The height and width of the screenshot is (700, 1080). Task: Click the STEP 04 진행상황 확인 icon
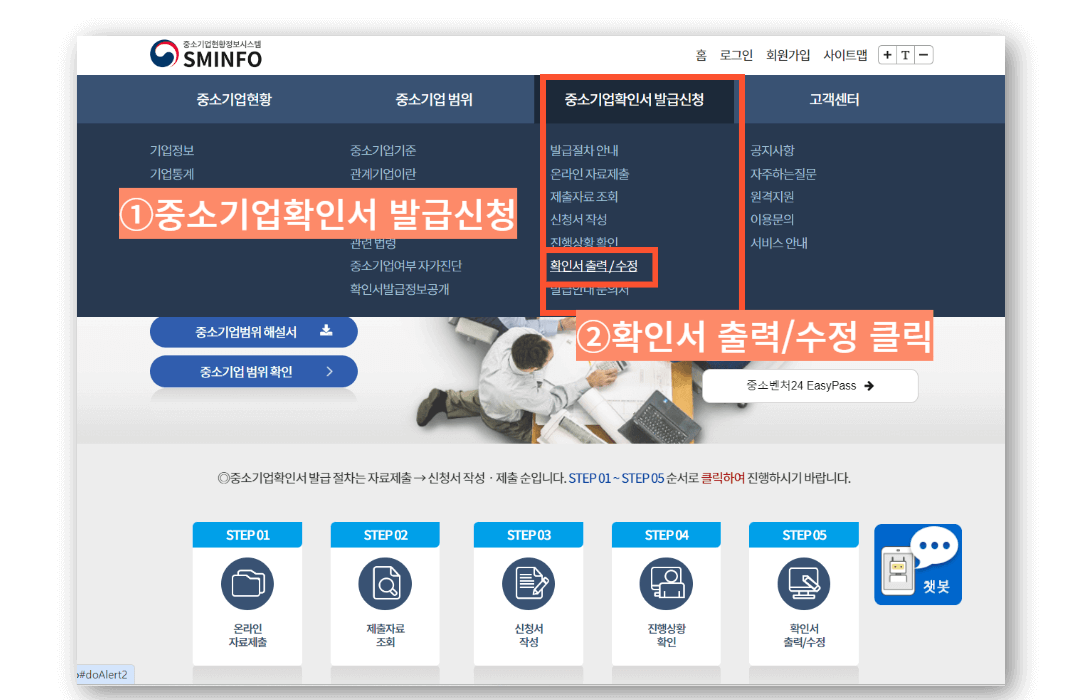[666, 583]
